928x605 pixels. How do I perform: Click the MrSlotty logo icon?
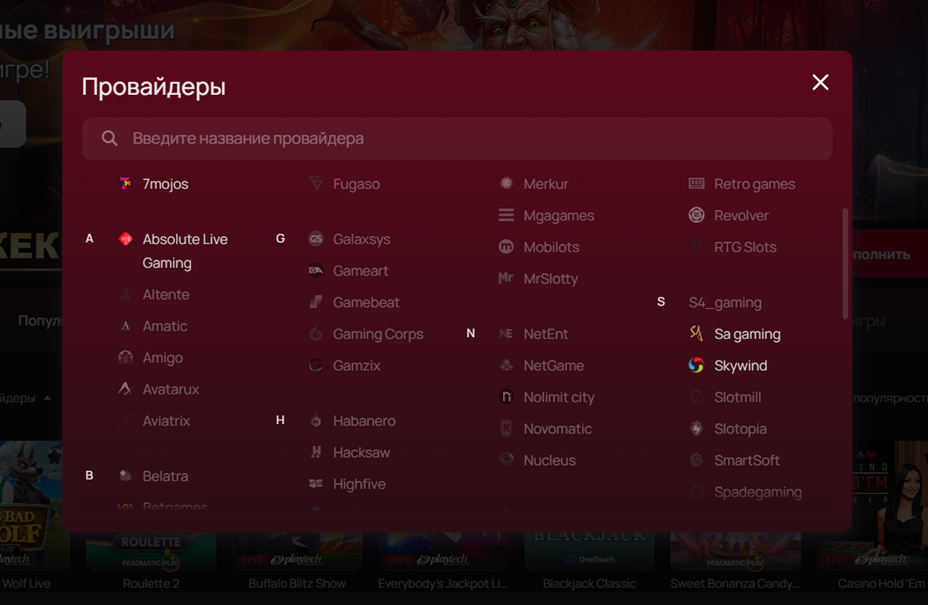click(506, 278)
